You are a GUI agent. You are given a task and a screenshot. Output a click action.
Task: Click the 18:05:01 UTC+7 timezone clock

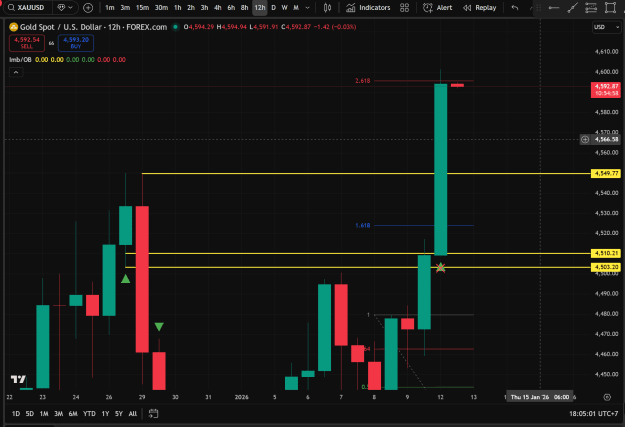[x=594, y=414]
